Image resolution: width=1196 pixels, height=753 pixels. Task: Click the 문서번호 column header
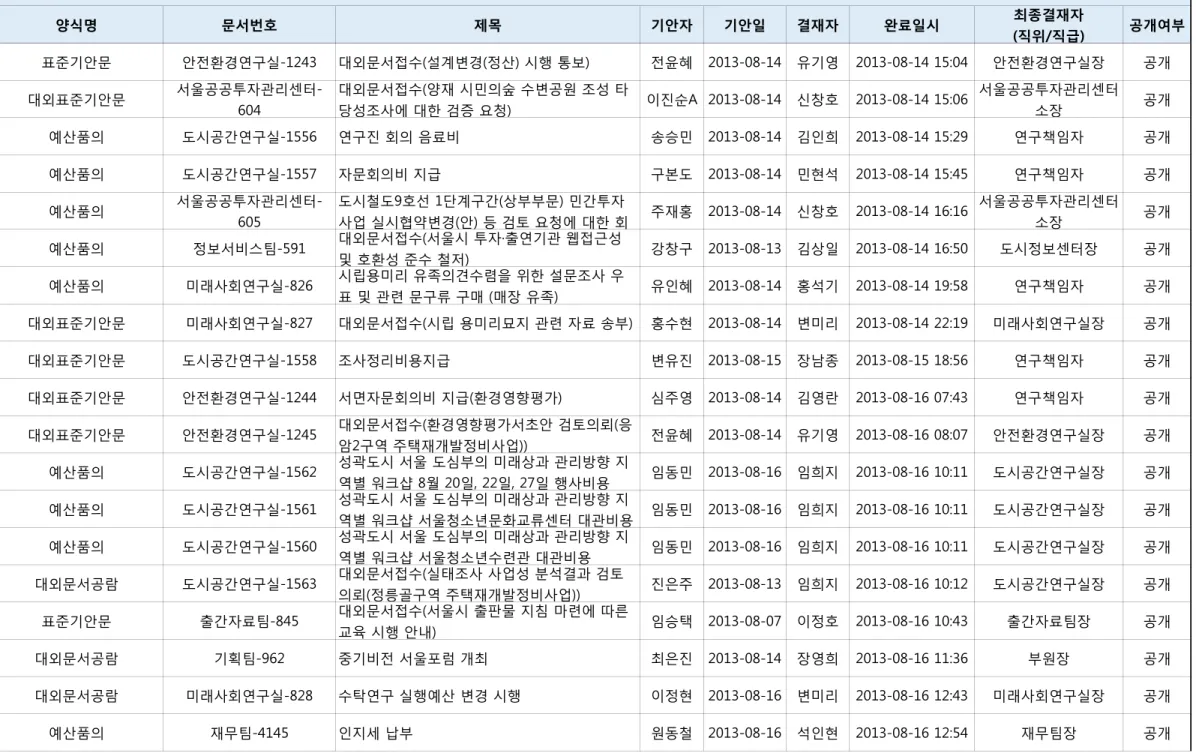pos(249,25)
